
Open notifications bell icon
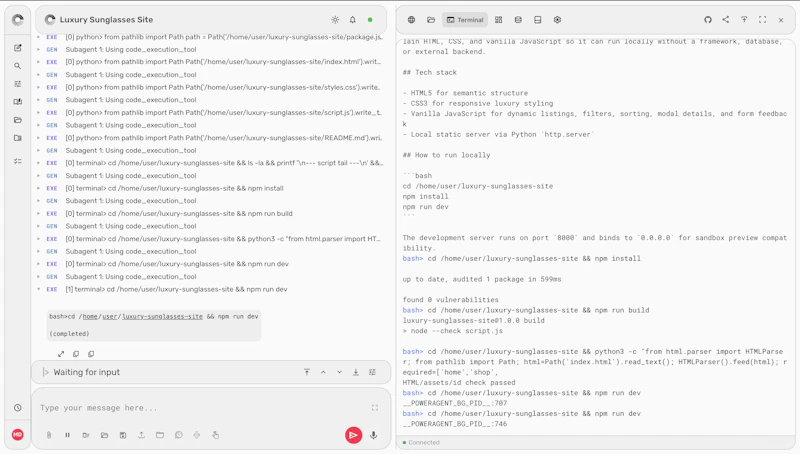pyautogui.click(x=353, y=20)
